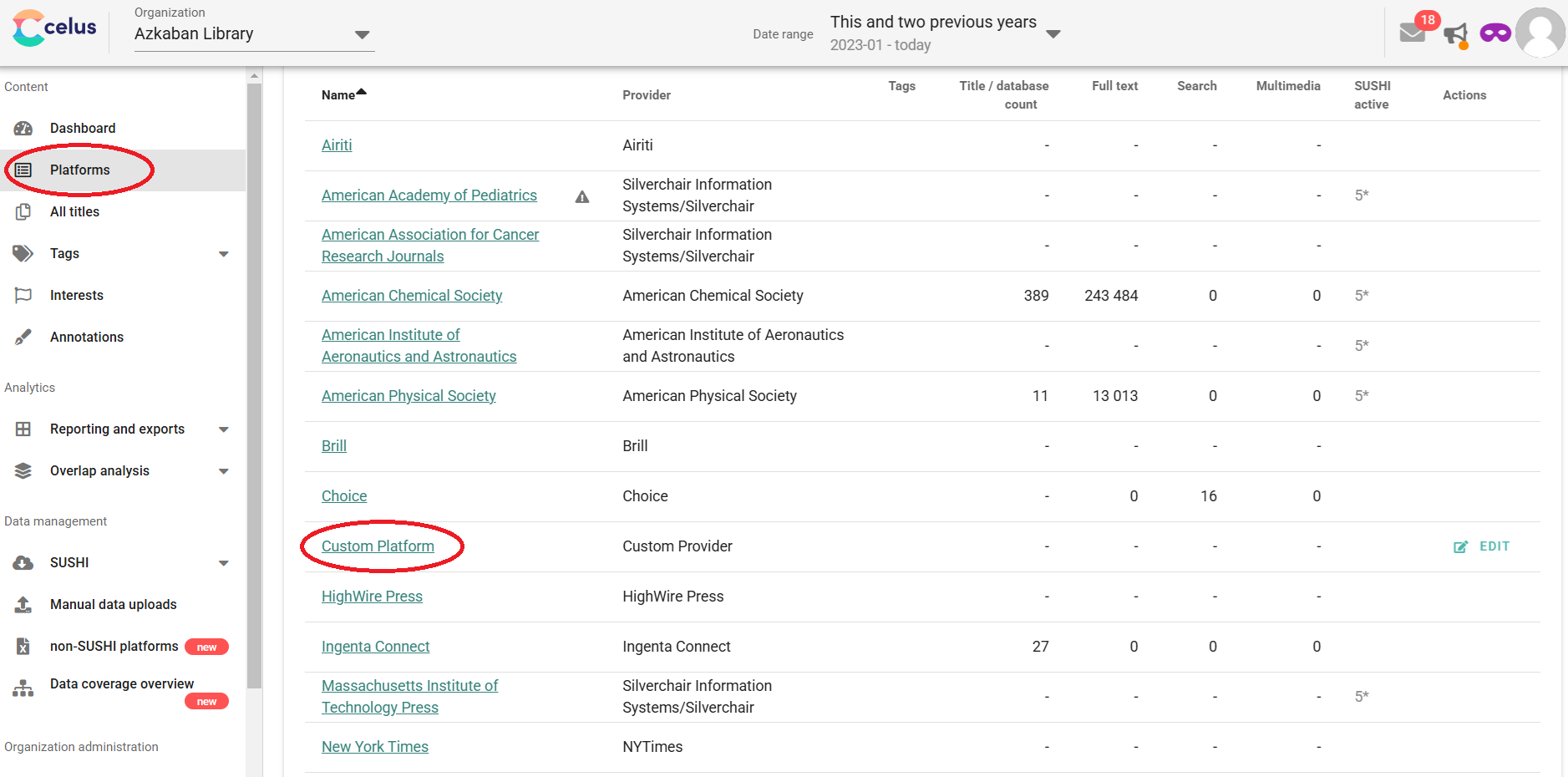This screenshot has width=1568, height=777.
Task: Click the warning triangle next to American Academy of Pediatrics
Action: 582,197
